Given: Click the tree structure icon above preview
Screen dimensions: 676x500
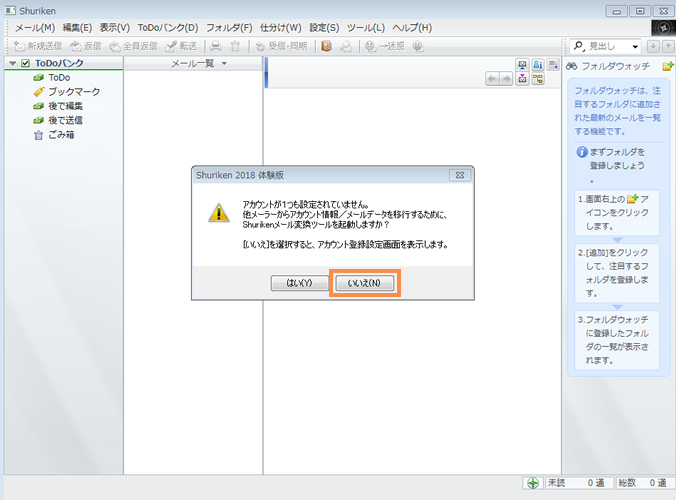Looking at the screenshot, I should pos(537,79).
